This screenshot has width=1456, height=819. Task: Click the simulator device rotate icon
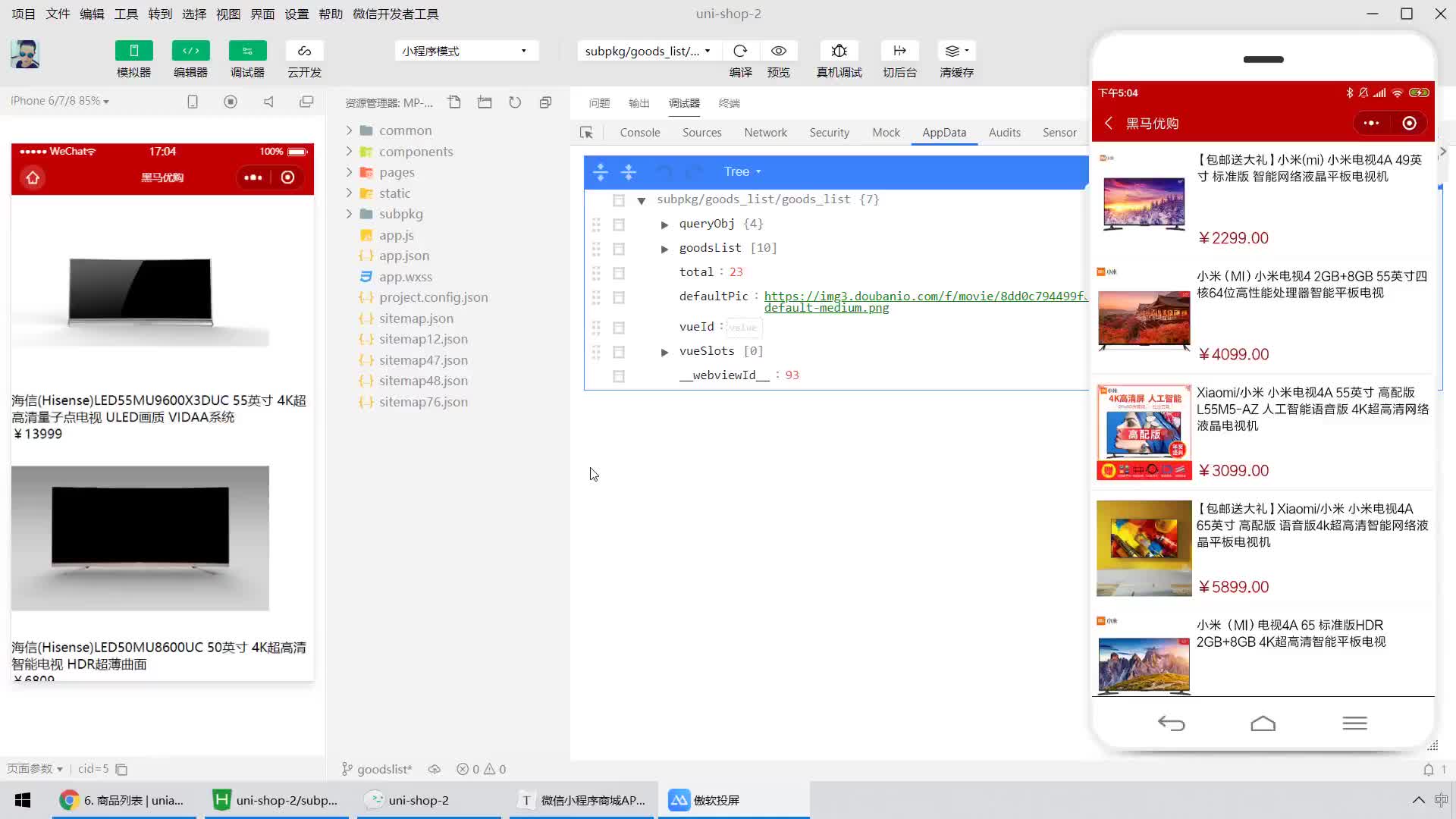[193, 102]
